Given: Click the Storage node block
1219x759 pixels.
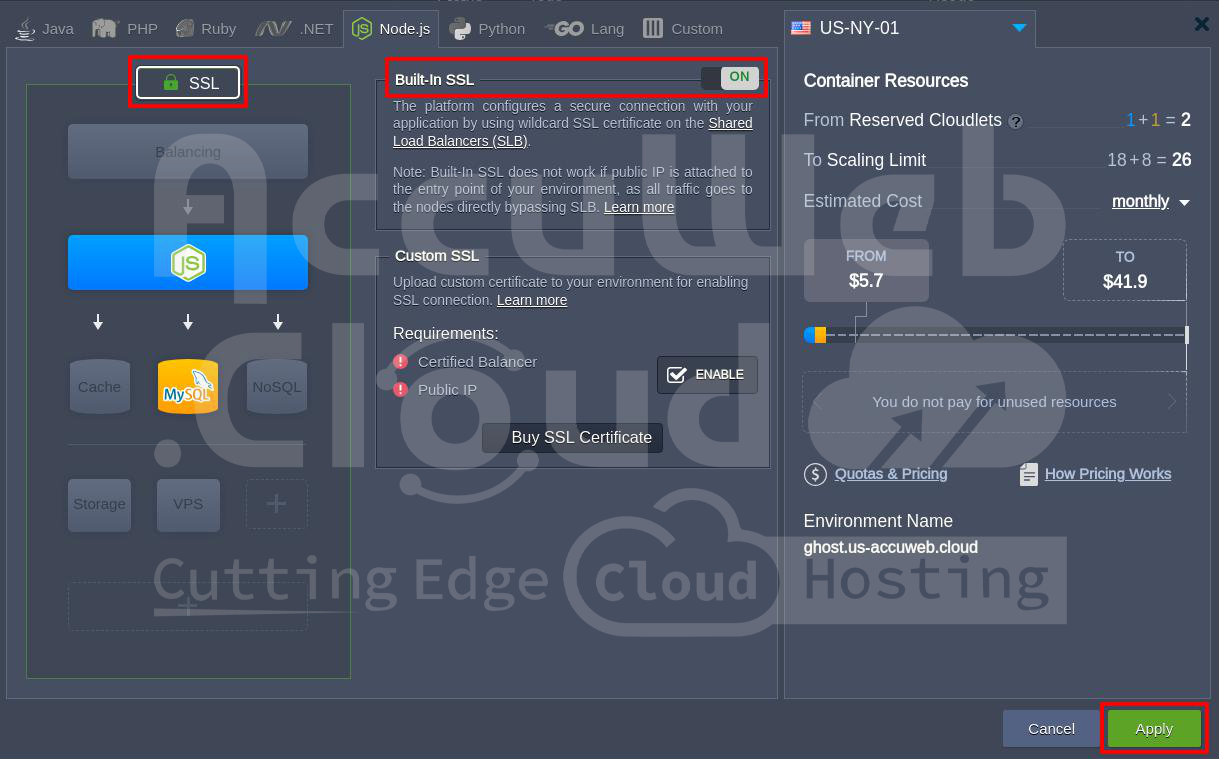Looking at the screenshot, I should (x=99, y=504).
